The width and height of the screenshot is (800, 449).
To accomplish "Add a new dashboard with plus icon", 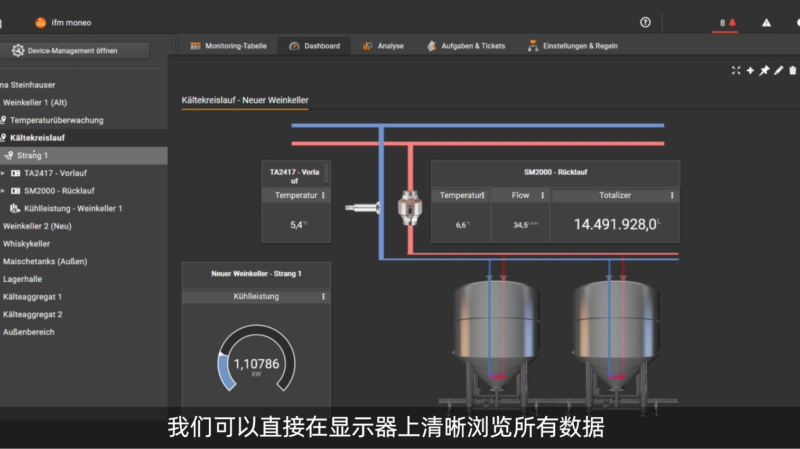I will tap(750, 70).
